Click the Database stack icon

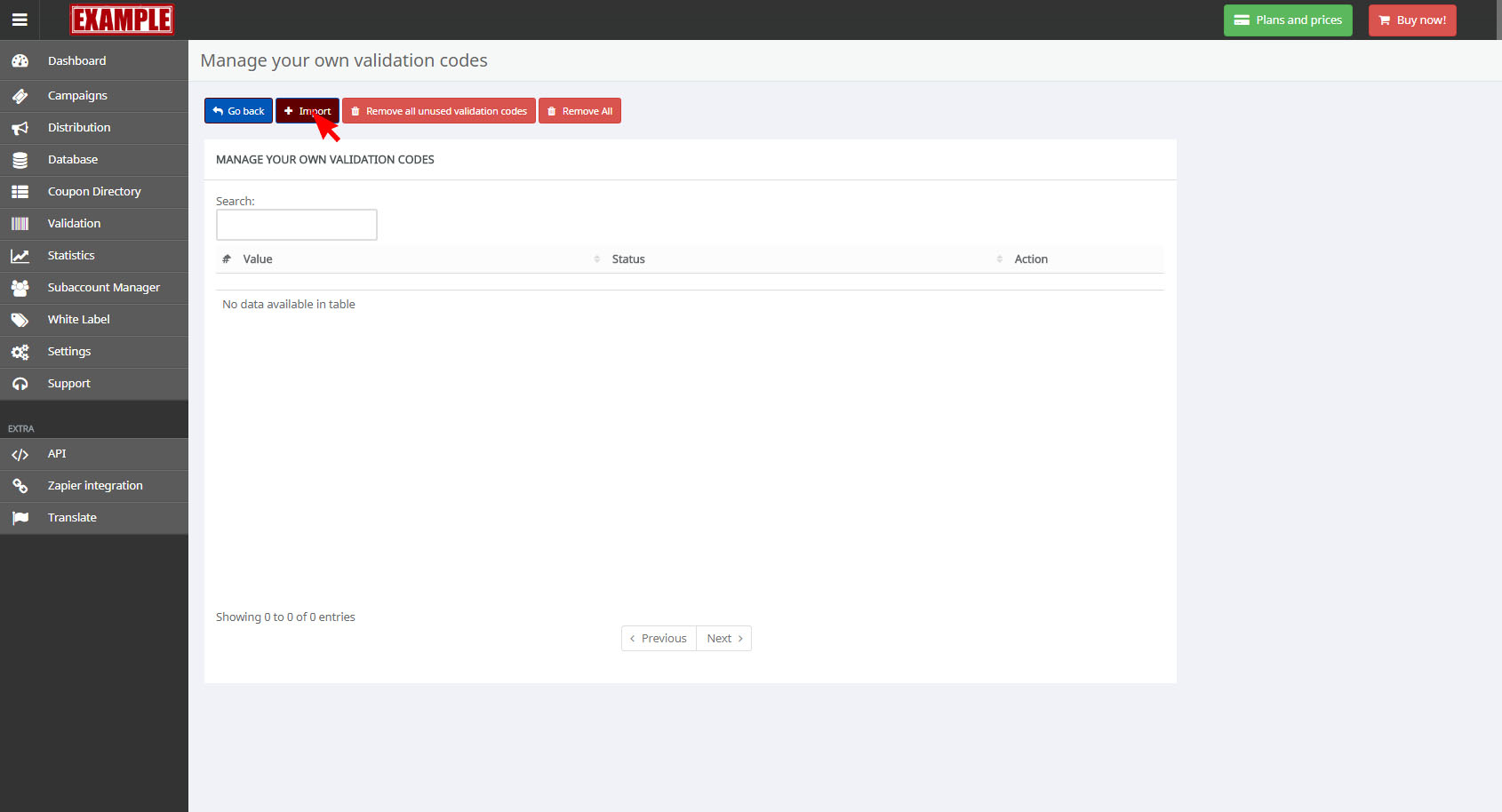20,160
